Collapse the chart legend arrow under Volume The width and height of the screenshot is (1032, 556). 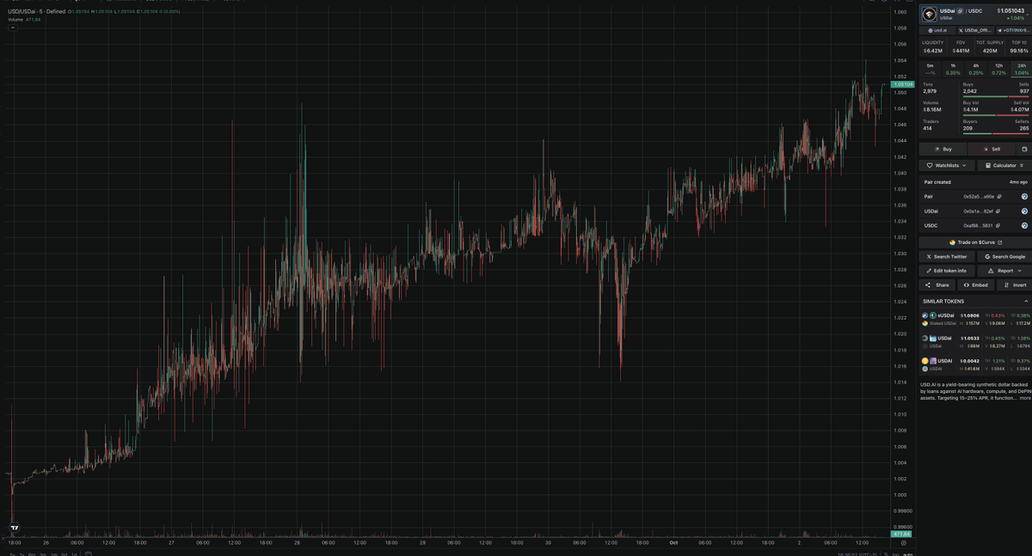pos(12,28)
